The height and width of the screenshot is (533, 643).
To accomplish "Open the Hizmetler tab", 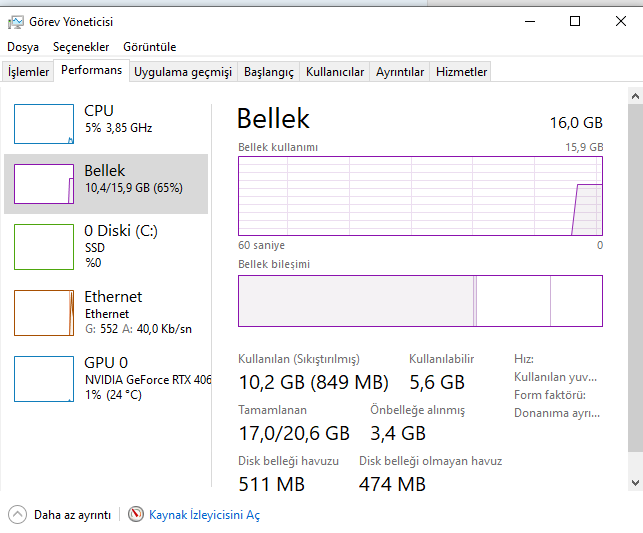I will [x=462, y=72].
